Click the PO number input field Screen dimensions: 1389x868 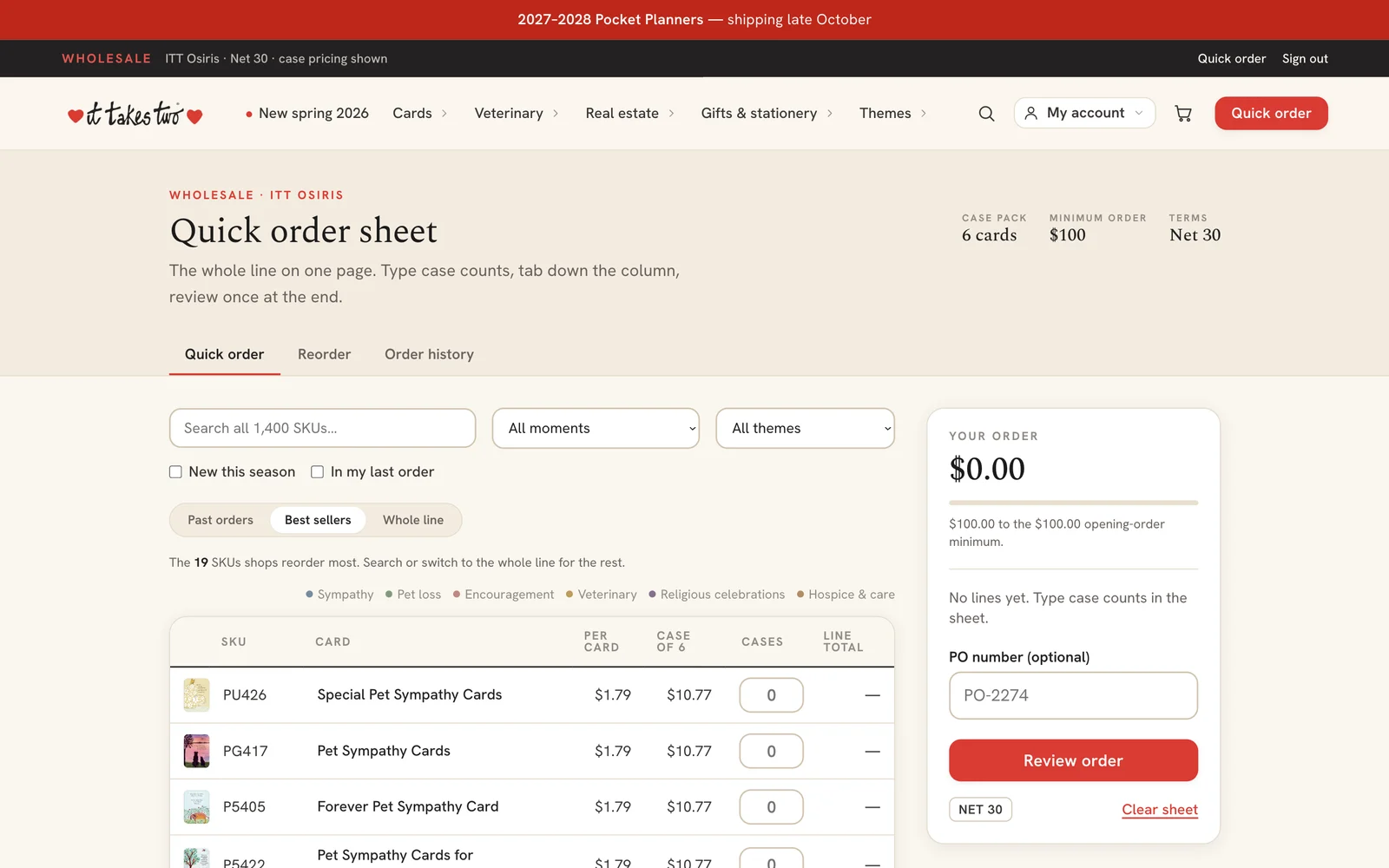[x=1073, y=695]
